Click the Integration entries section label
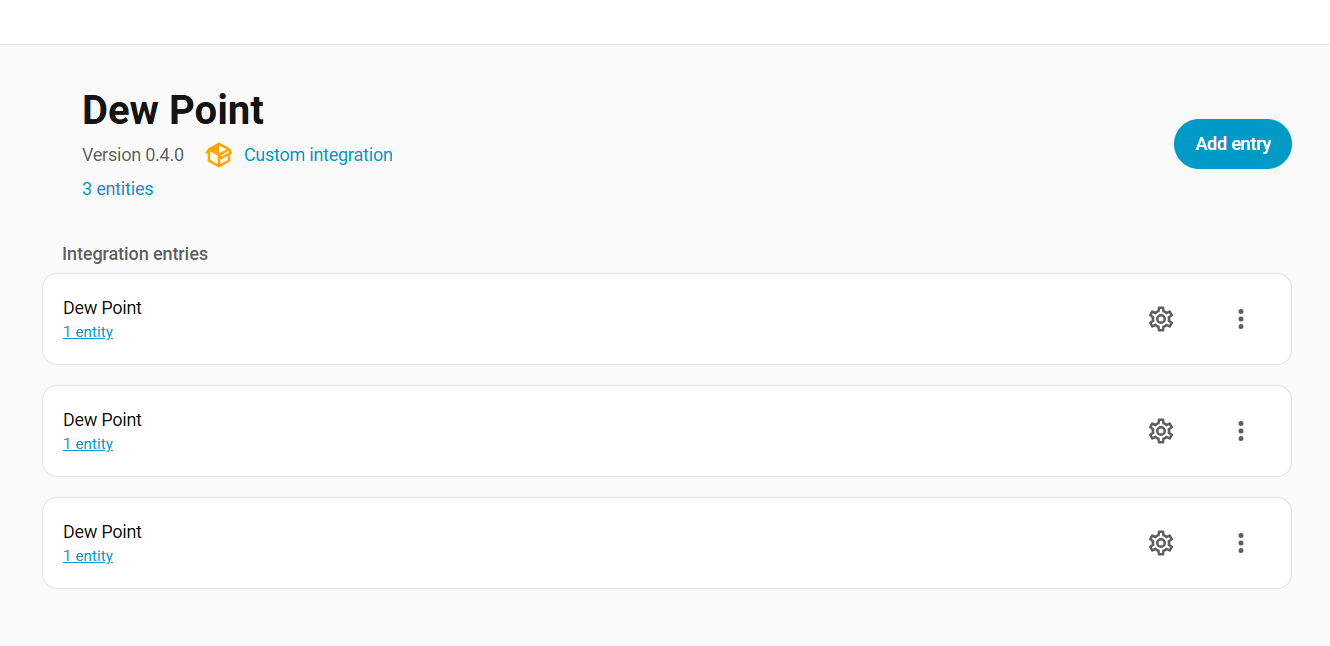This screenshot has width=1330, height=646. tap(135, 254)
